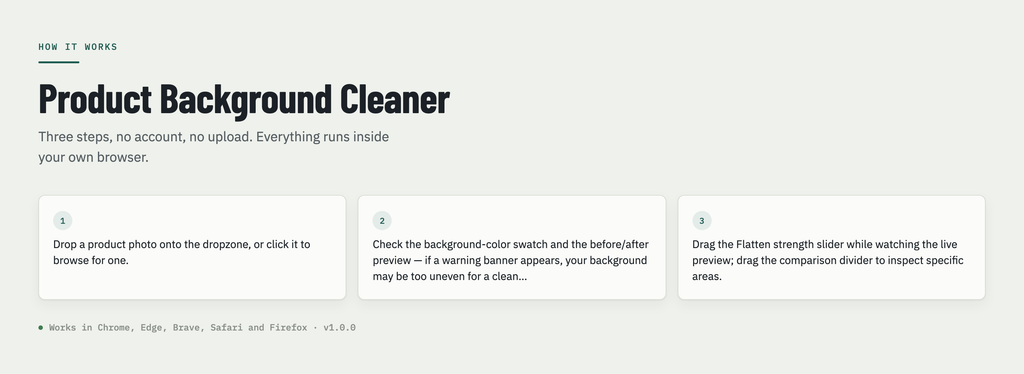Select the HOW IT WORKS label

[x=78, y=47]
